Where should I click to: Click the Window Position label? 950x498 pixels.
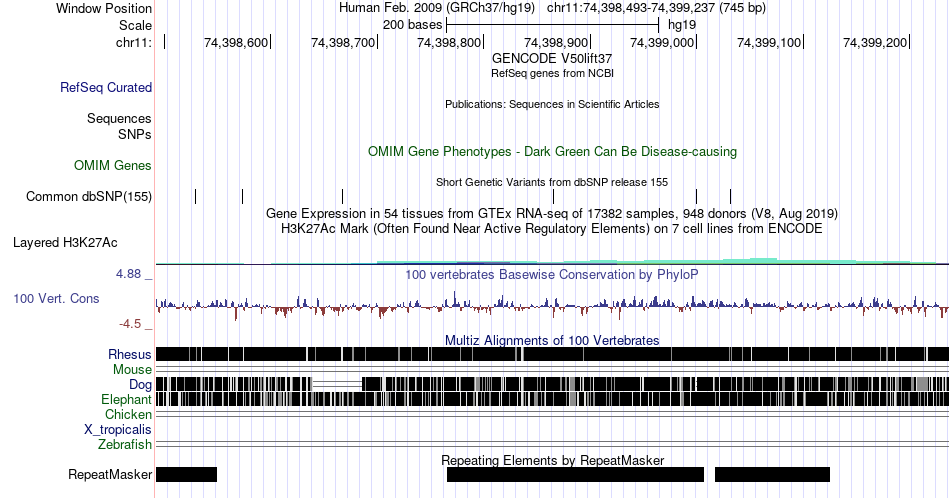(x=104, y=8)
